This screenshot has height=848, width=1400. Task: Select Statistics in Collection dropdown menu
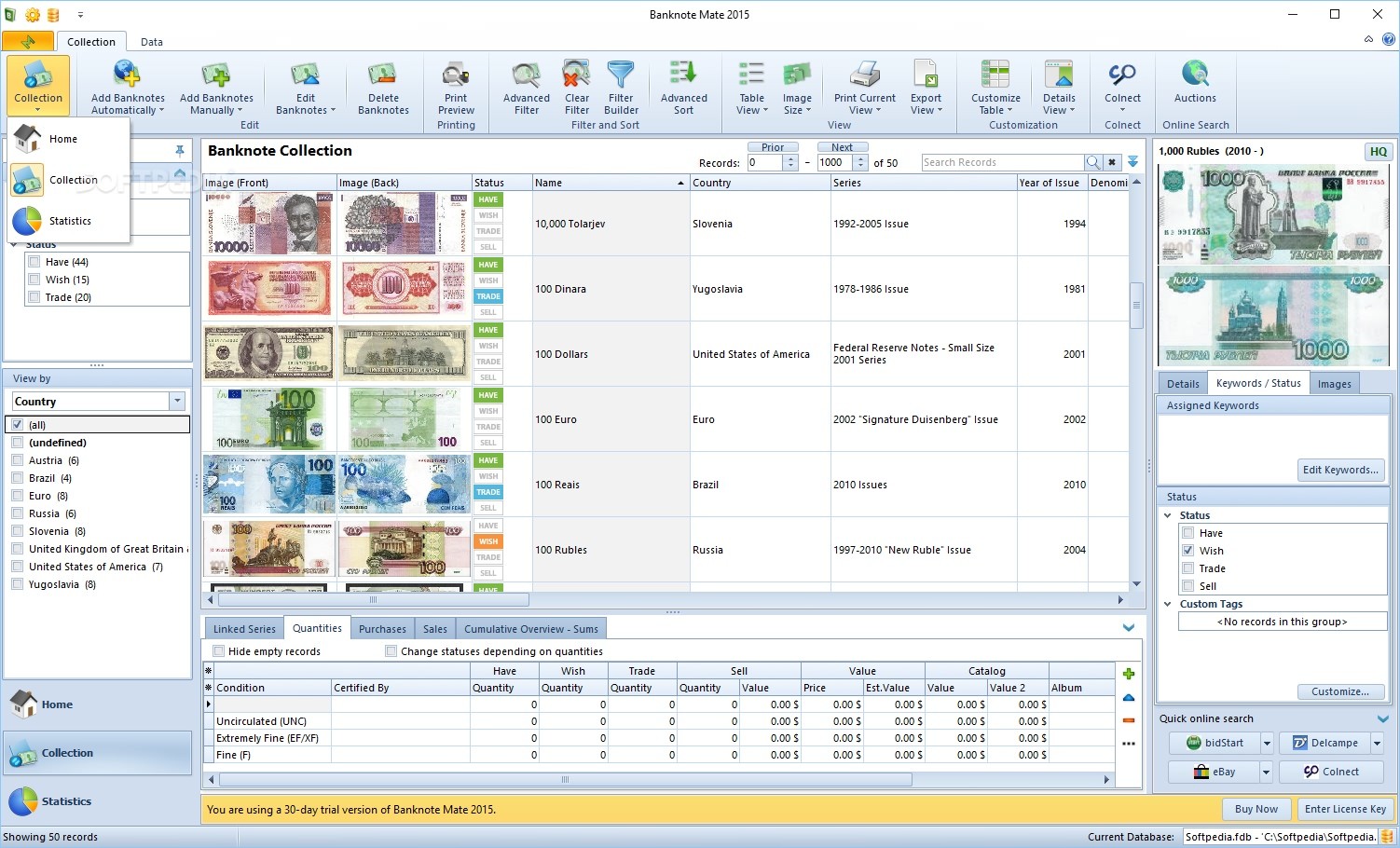click(x=68, y=221)
